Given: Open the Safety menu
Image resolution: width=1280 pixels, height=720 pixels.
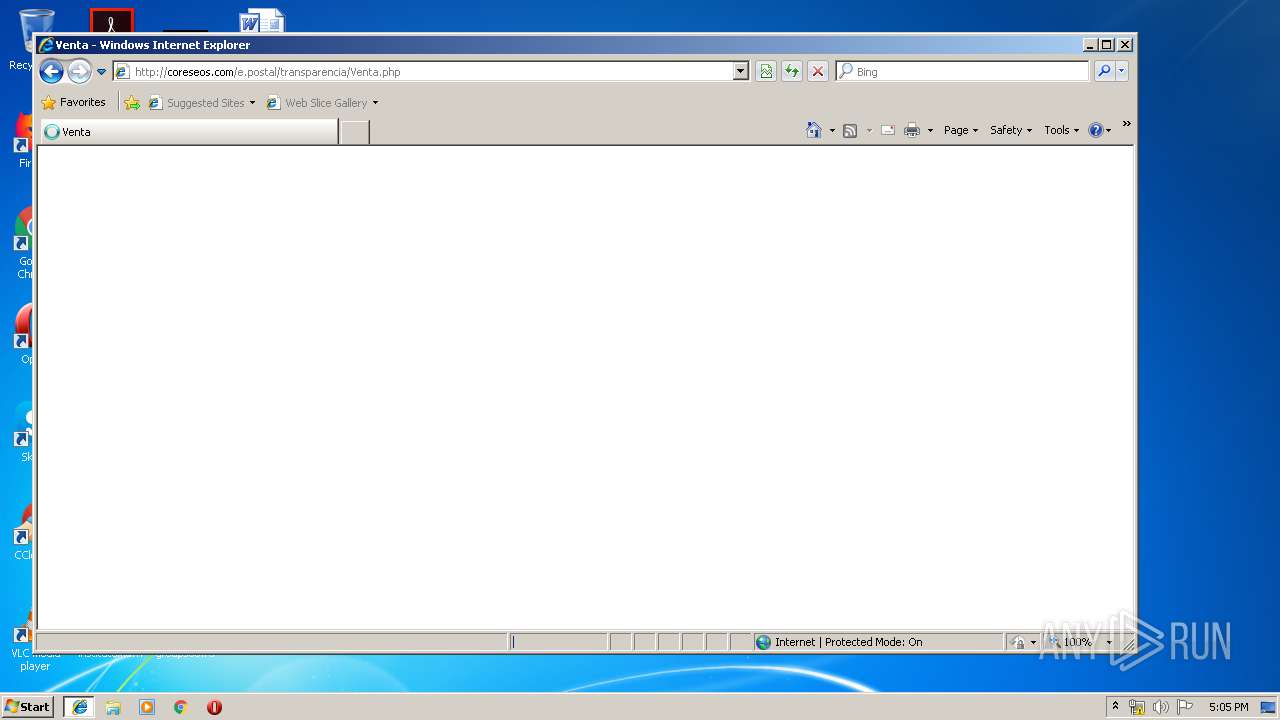Looking at the screenshot, I should coord(1011,130).
